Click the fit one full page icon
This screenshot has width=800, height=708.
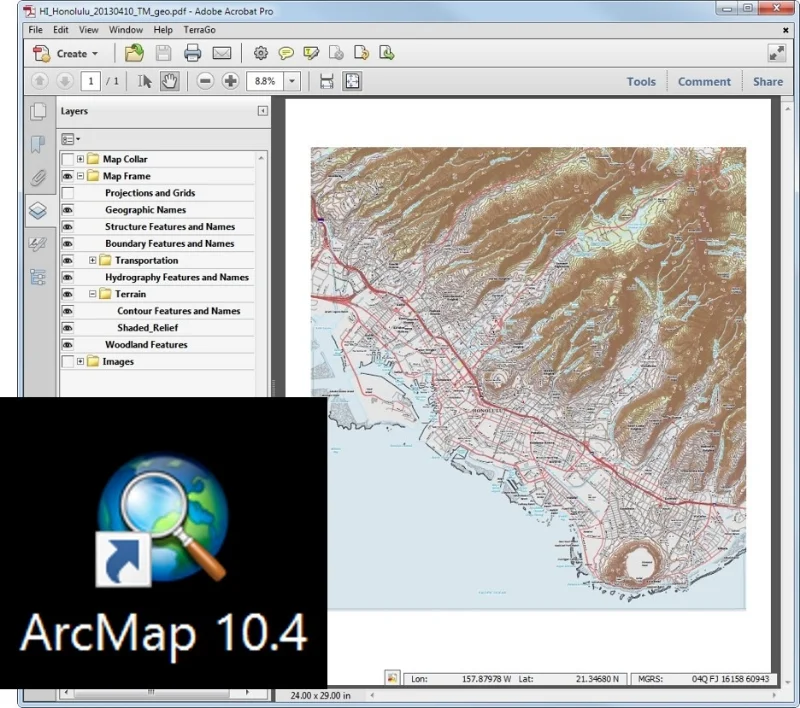point(352,81)
